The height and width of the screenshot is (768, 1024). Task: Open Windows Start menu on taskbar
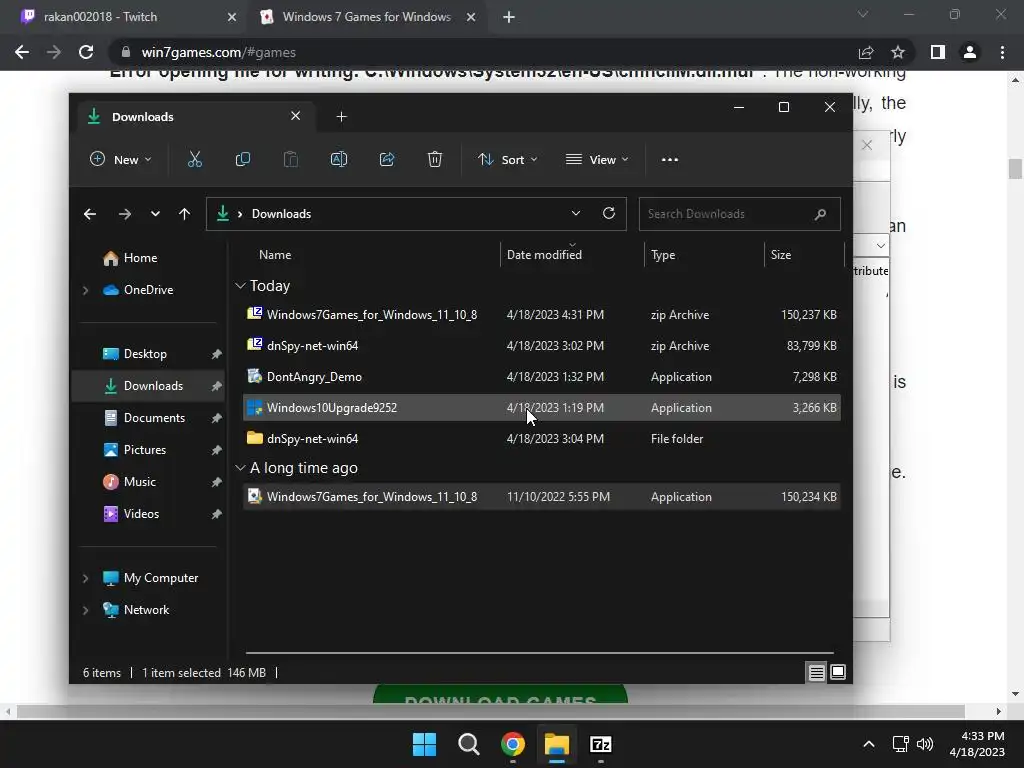coord(424,744)
